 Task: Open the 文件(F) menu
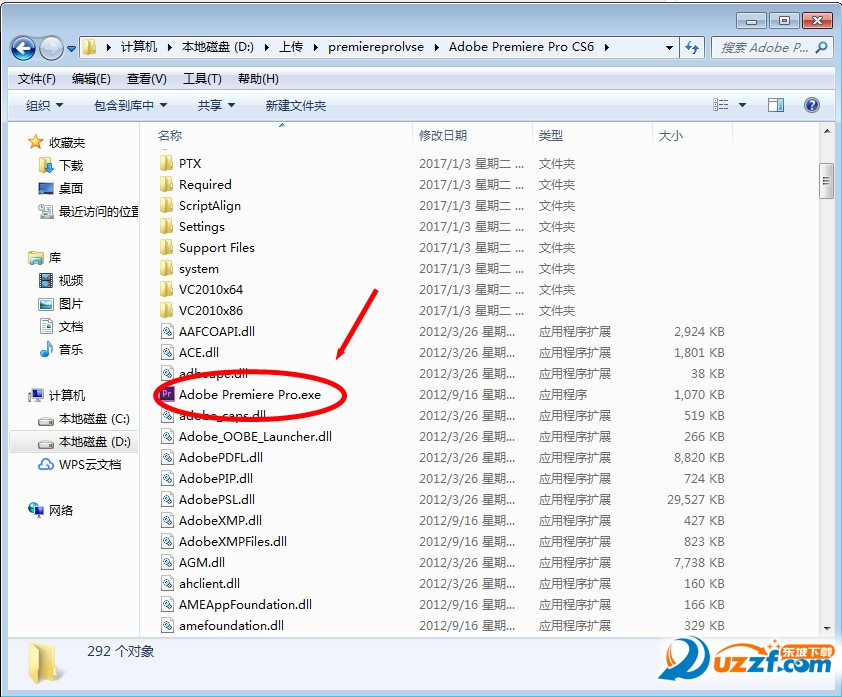coord(37,79)
